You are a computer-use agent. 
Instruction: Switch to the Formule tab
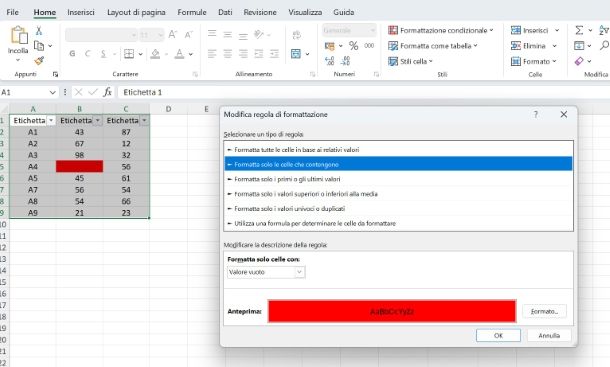click(192, 12)
